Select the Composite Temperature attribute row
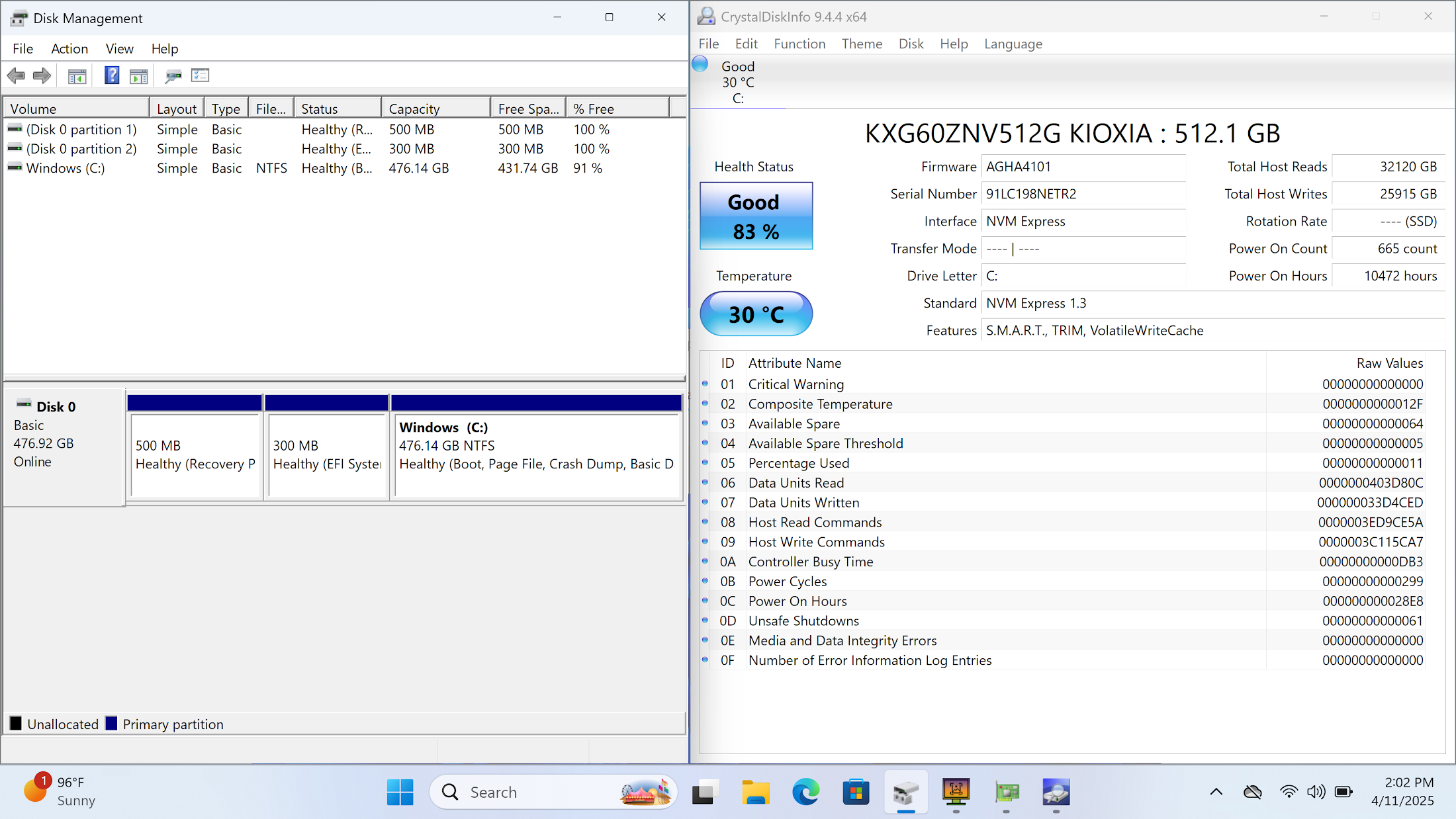This screenshot has width=1456, height=819. click(x=1063, y=404)
